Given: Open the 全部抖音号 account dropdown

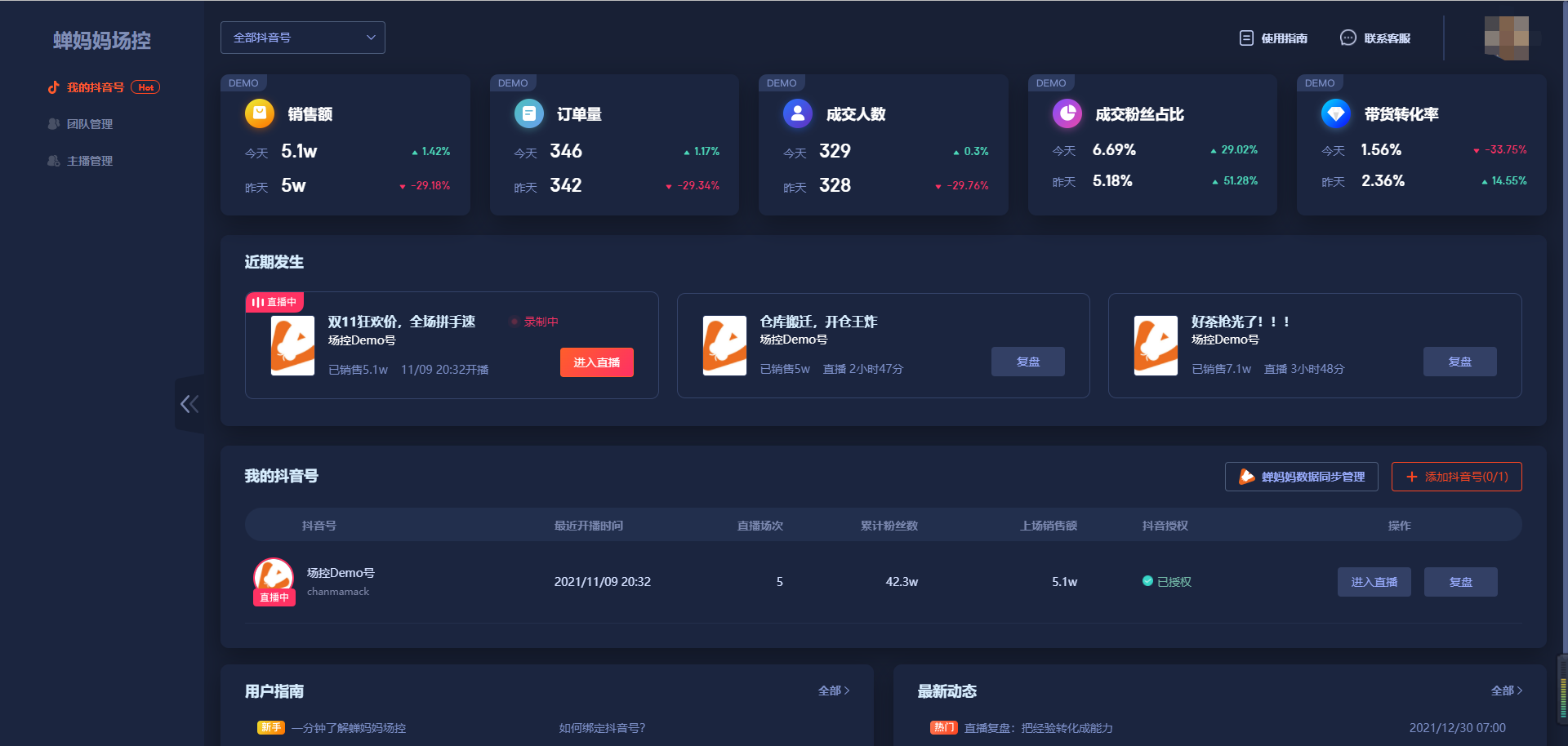Looking at the screenshot, I should [x=303, y=38].
